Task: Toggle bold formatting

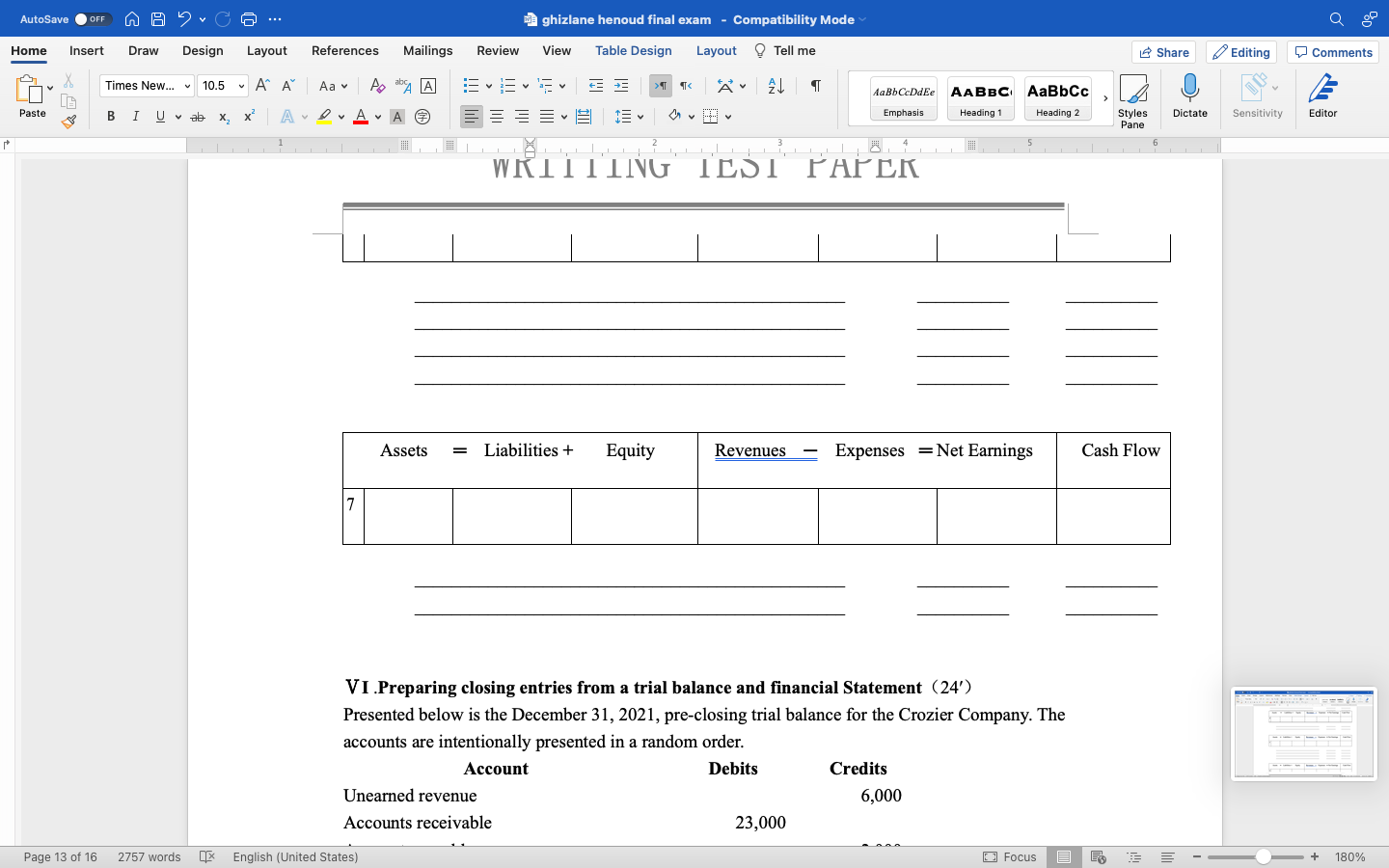Action: (x=110, y=116)
